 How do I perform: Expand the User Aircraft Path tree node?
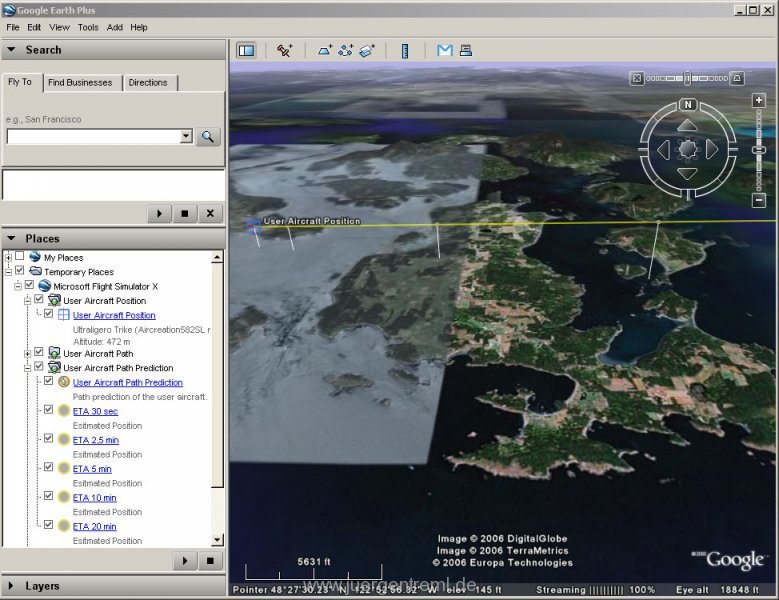[x=27, y=354]
